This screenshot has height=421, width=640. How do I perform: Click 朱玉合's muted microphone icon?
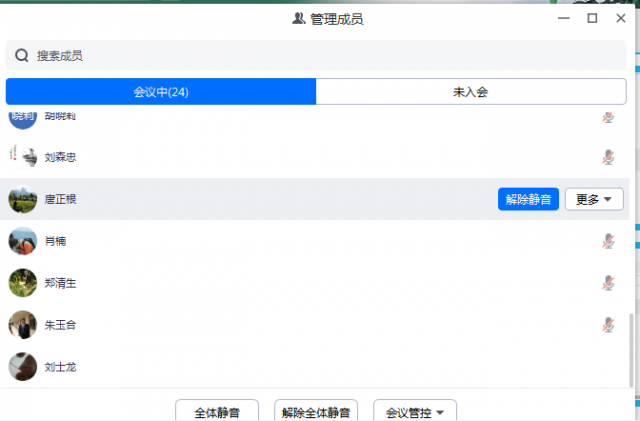(607, 325)
